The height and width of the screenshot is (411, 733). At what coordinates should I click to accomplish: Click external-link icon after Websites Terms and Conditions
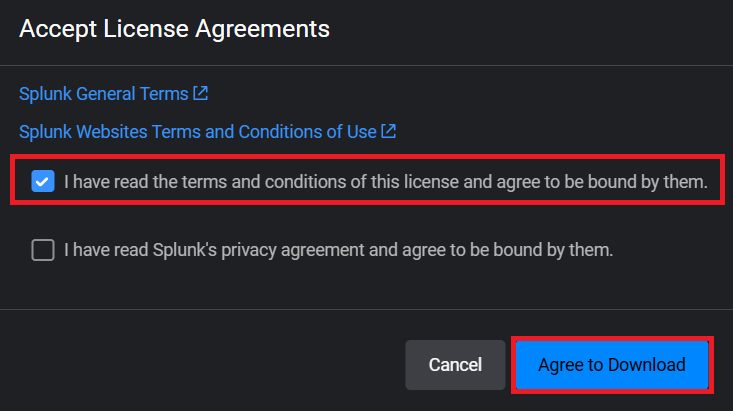[x=389, y=131]
